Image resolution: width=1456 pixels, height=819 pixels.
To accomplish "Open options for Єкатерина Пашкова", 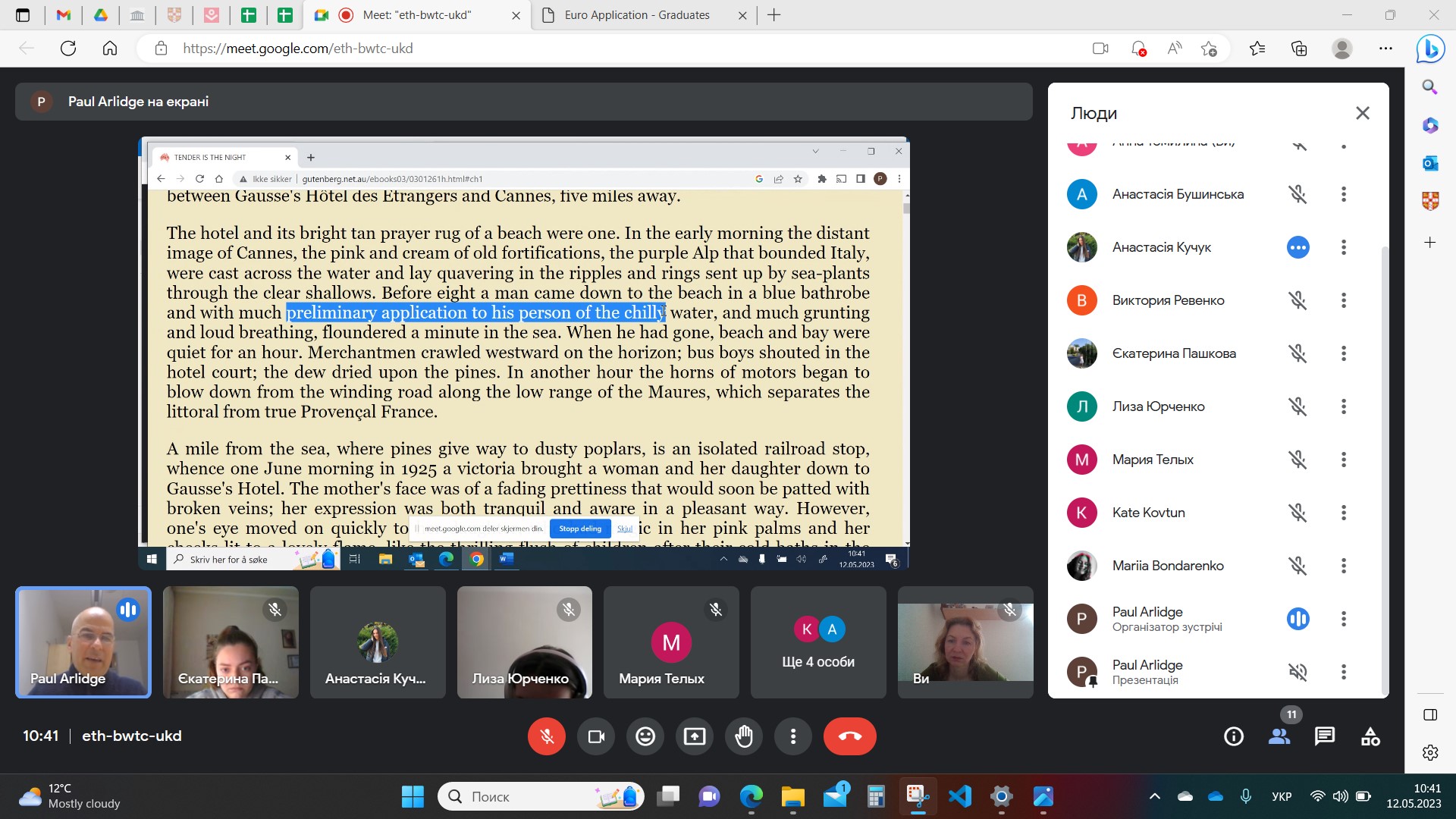I will coord(1344,353).
